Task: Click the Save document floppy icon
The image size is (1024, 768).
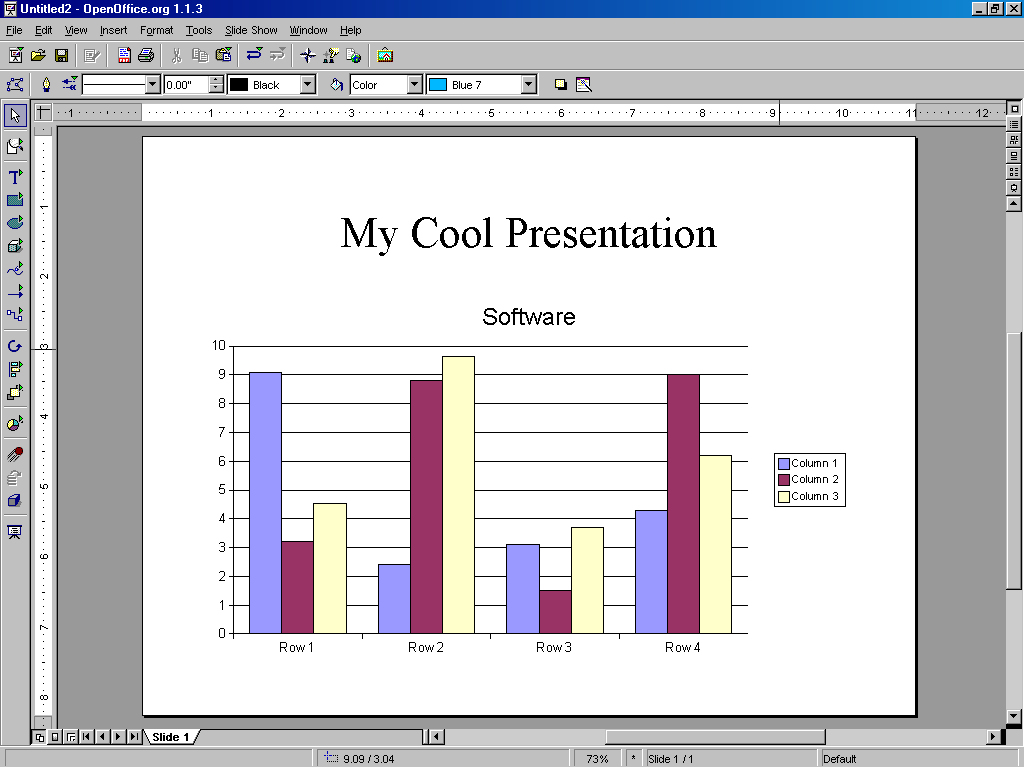Action: pyautogui.click(x=61, y=55)
